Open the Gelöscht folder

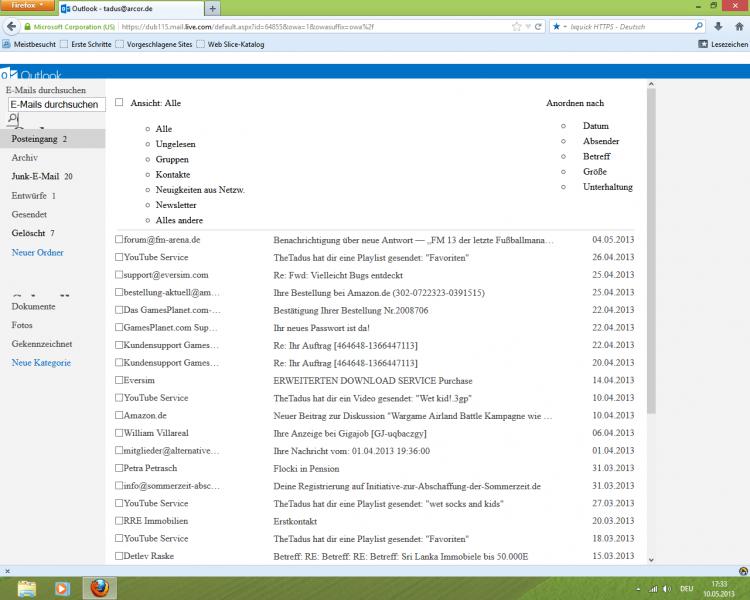(33, 233)
